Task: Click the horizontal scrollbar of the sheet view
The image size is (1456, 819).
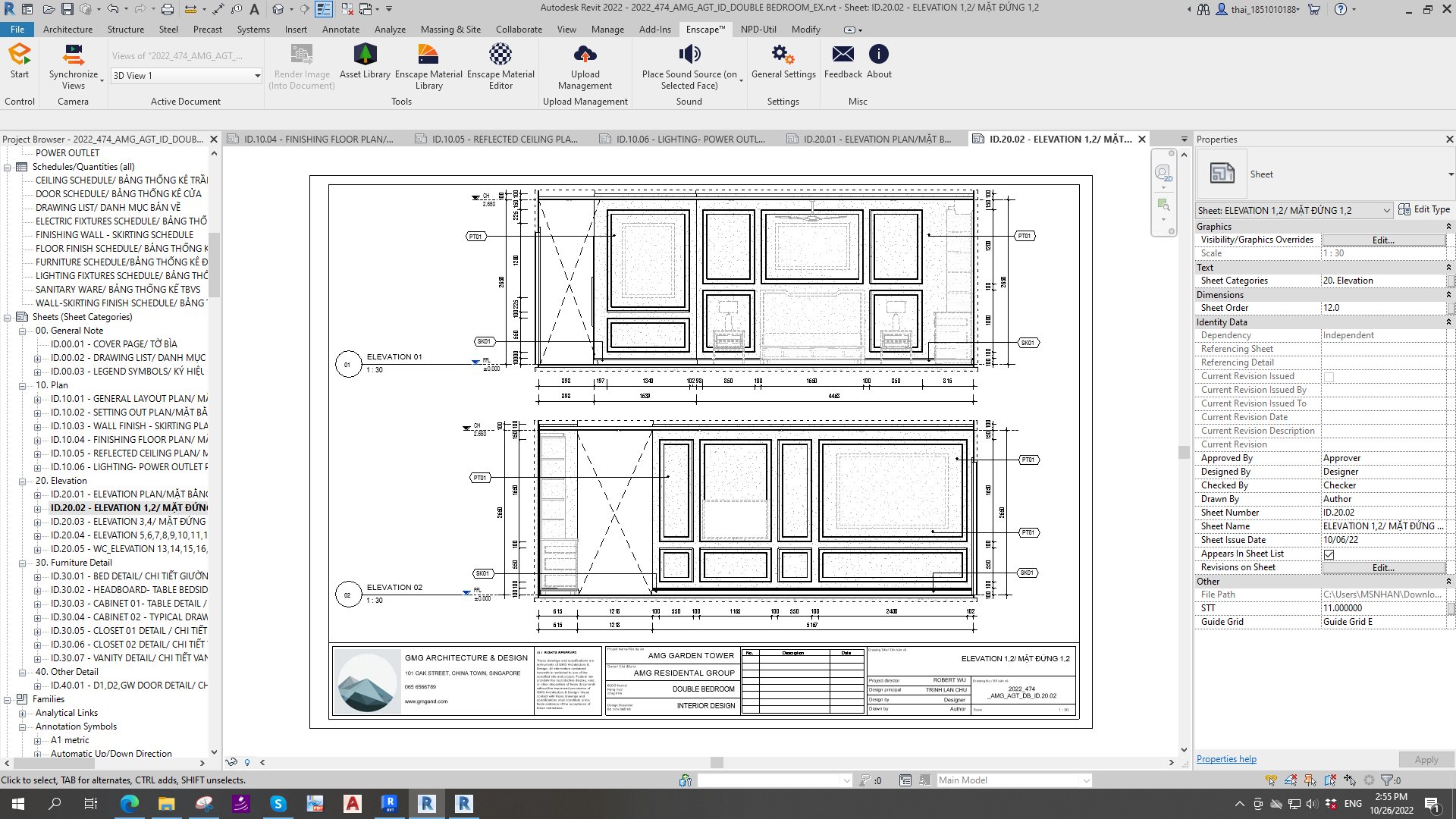Action: click(717, 762)
